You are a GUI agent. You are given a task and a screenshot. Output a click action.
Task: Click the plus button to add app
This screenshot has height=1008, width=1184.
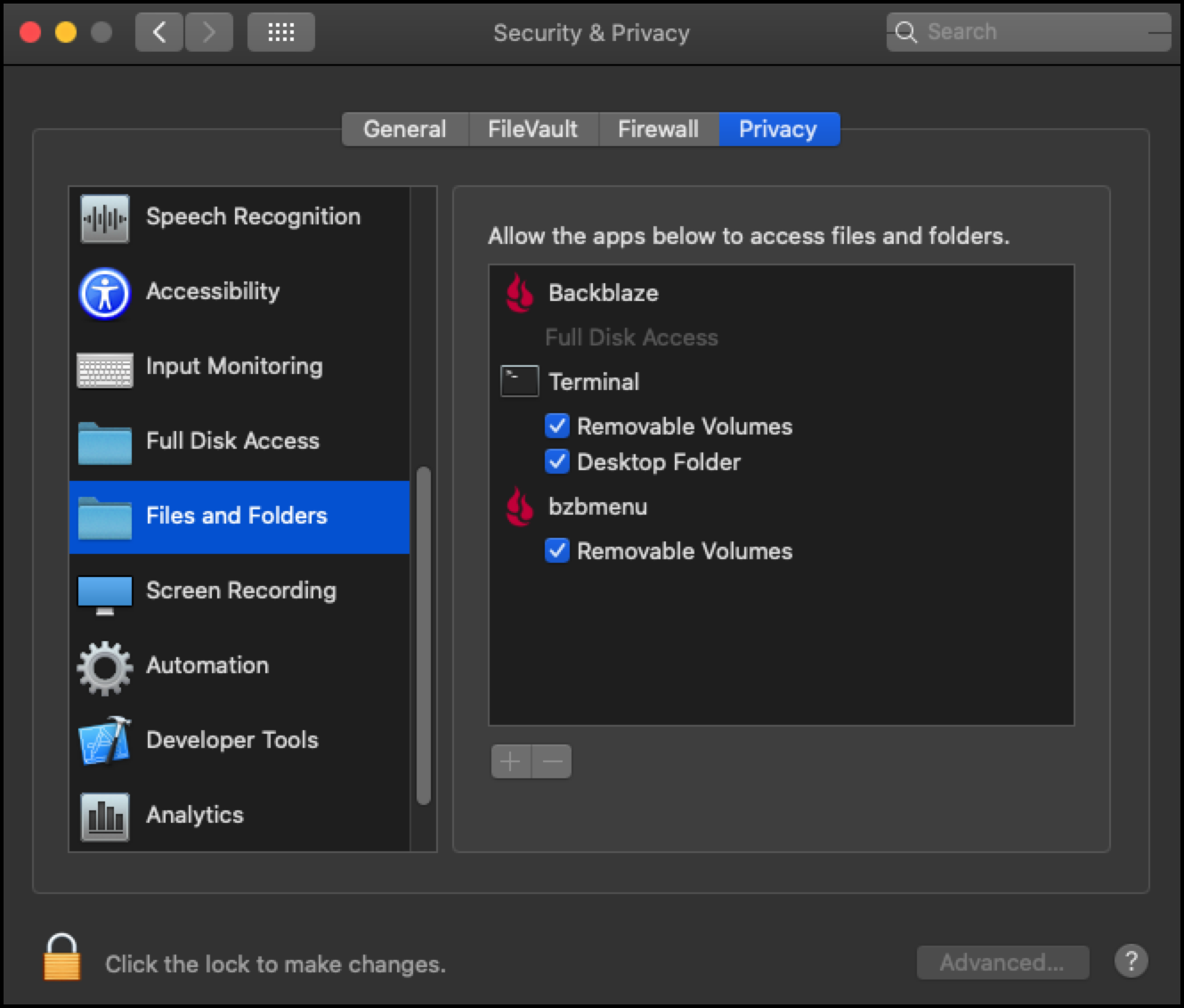511,762
